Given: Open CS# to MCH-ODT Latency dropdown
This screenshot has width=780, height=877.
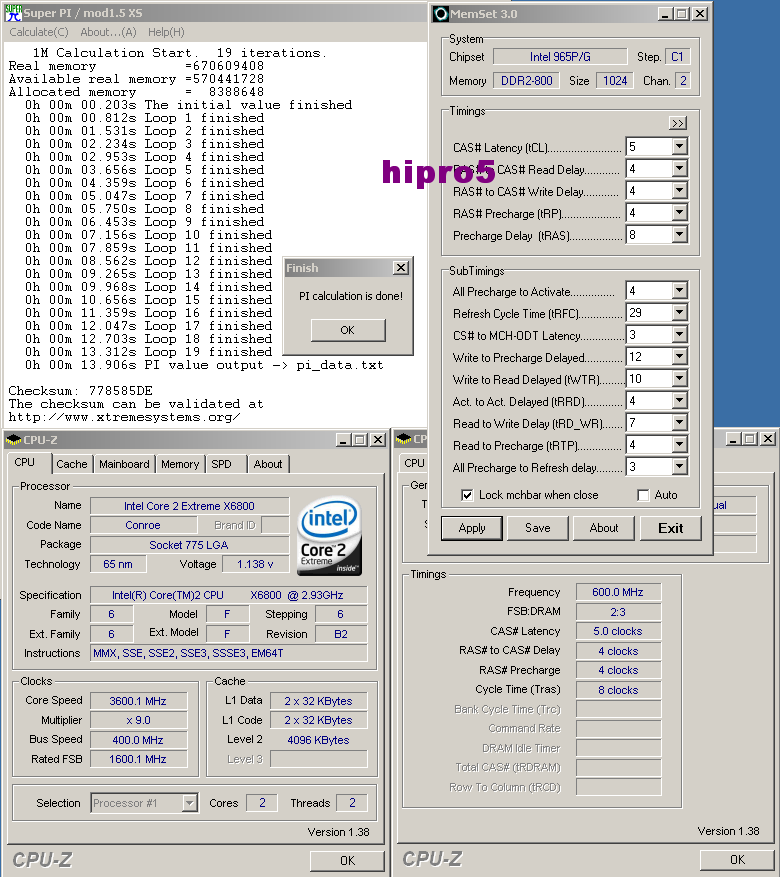Looking at the screenshot, I should click(x=679, y=335).
